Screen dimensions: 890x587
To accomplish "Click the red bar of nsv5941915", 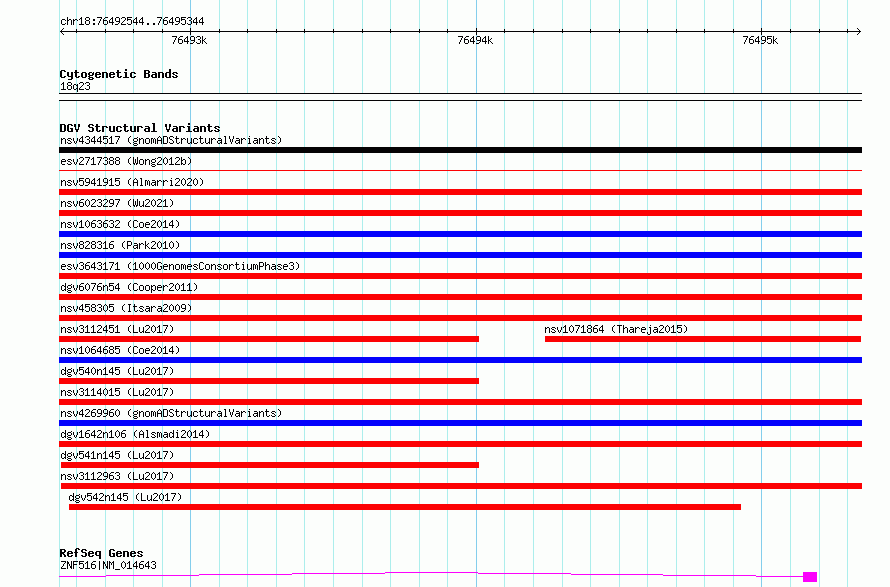I will tap(460, 192).
